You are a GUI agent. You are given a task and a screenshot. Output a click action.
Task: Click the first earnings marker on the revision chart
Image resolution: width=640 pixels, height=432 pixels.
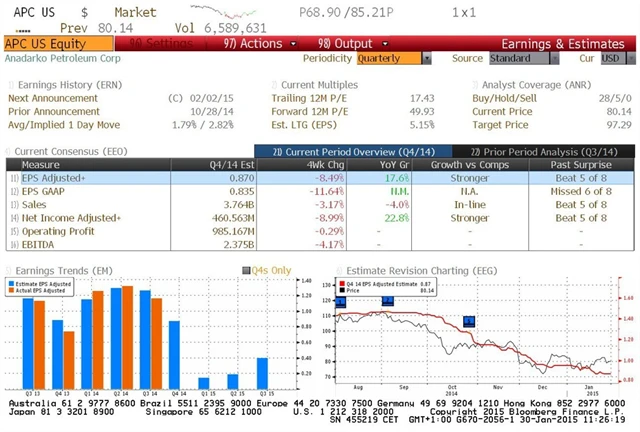[x=340, y=301]
